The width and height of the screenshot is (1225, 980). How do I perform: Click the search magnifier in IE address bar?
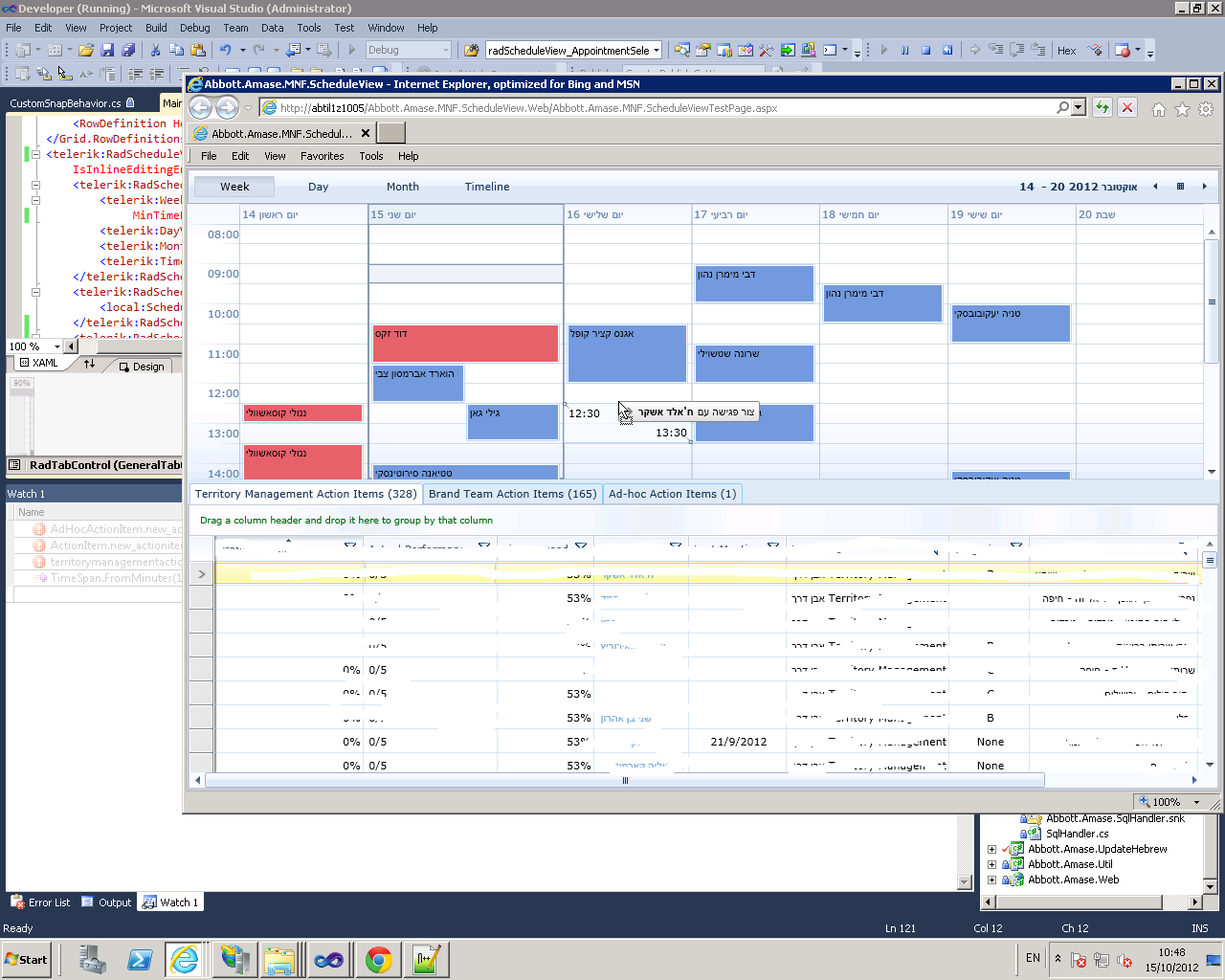pyautogui.click(x=1062, y=108)
